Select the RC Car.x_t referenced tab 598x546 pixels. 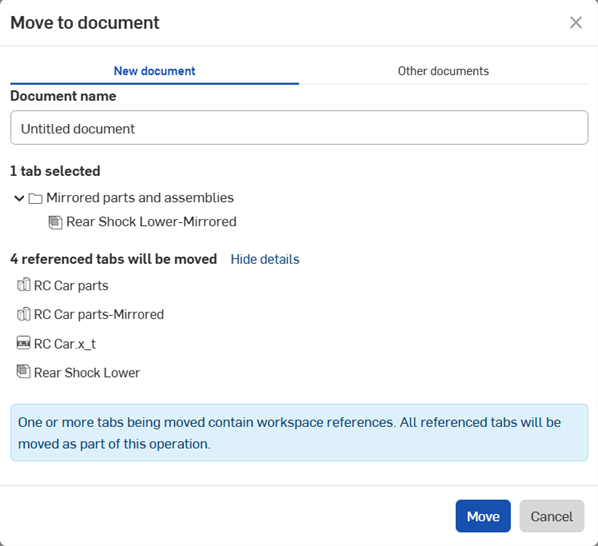(x=64, y=344)
